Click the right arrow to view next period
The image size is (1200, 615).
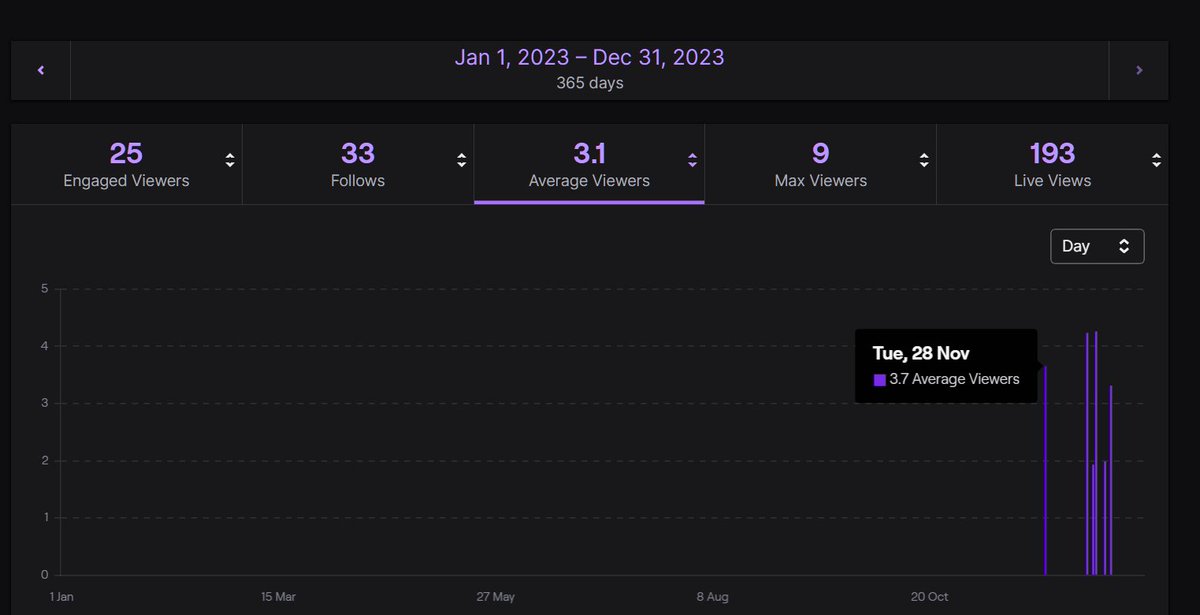point(1140,70)
